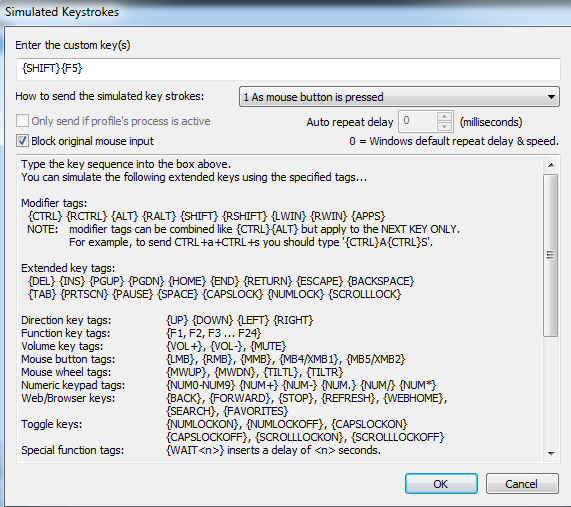Click 'Direction key tags:' label

tap(66, 320)
